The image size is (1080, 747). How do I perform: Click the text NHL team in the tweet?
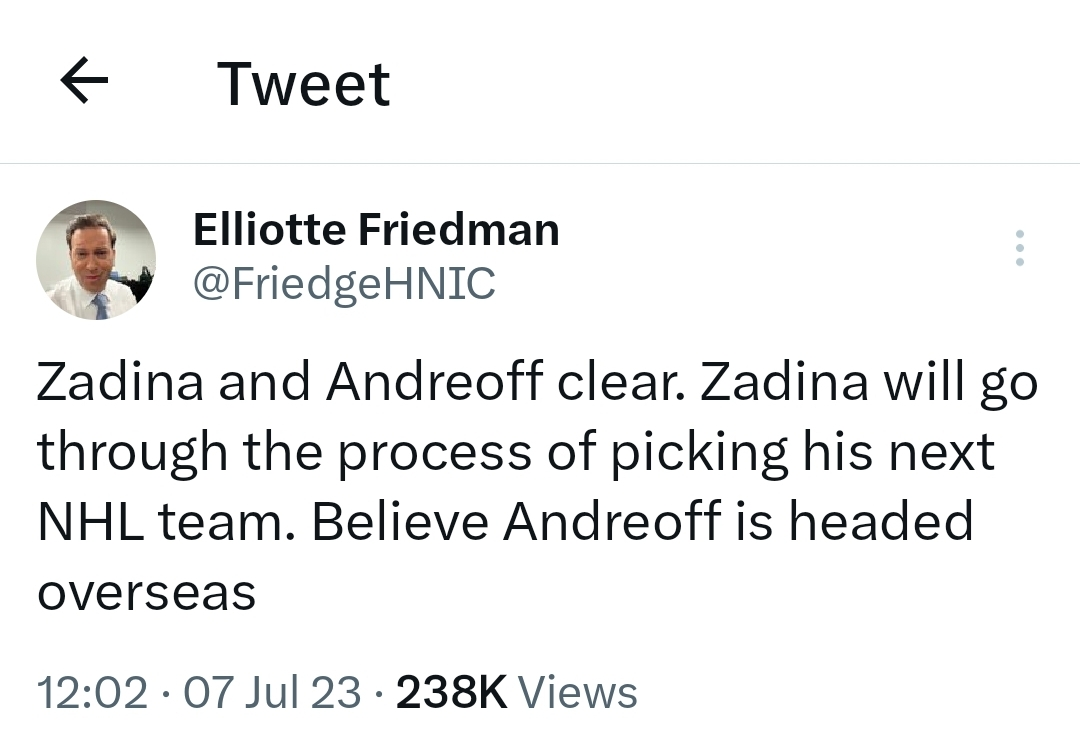[160, 521]
